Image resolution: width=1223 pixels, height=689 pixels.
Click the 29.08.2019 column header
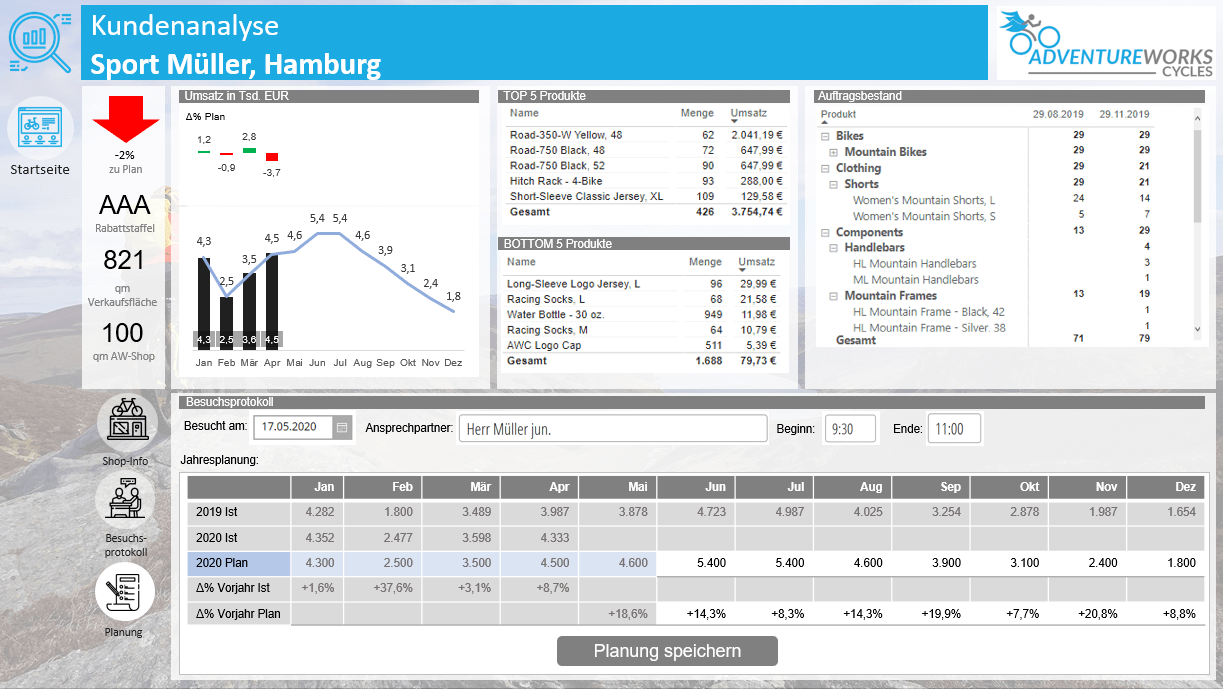click(x=1058, y=115)
